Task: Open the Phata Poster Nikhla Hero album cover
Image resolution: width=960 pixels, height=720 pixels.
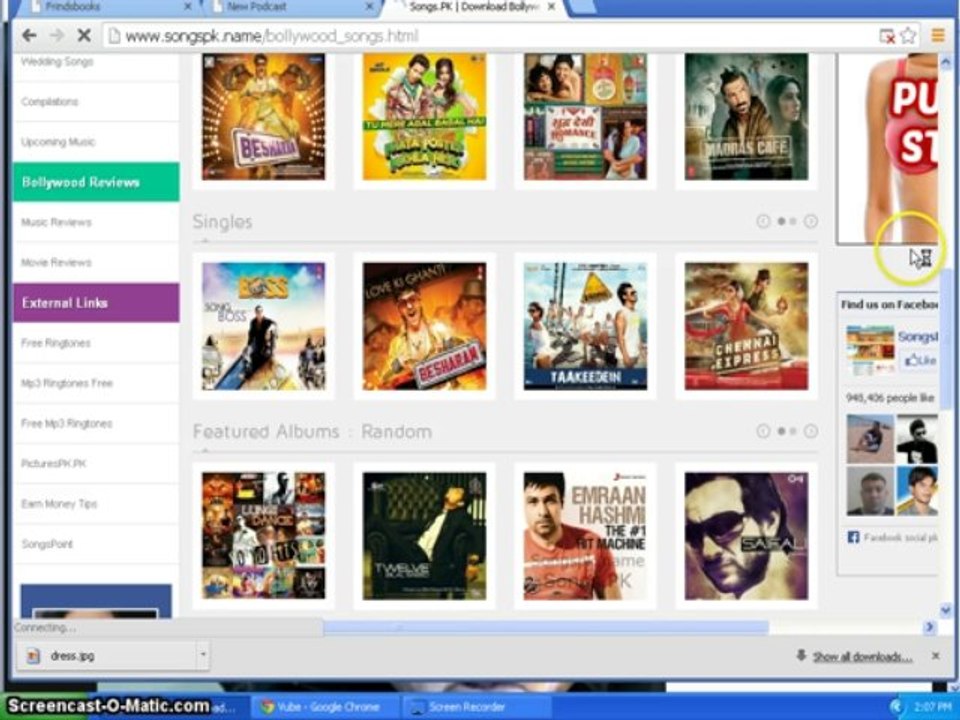Action: pos(424,116)
